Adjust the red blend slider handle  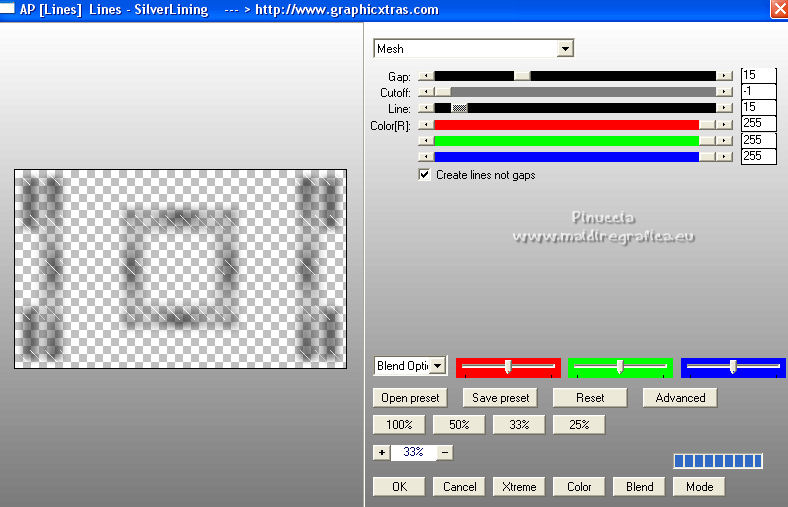pyautogui.click(x=508, y=366)
